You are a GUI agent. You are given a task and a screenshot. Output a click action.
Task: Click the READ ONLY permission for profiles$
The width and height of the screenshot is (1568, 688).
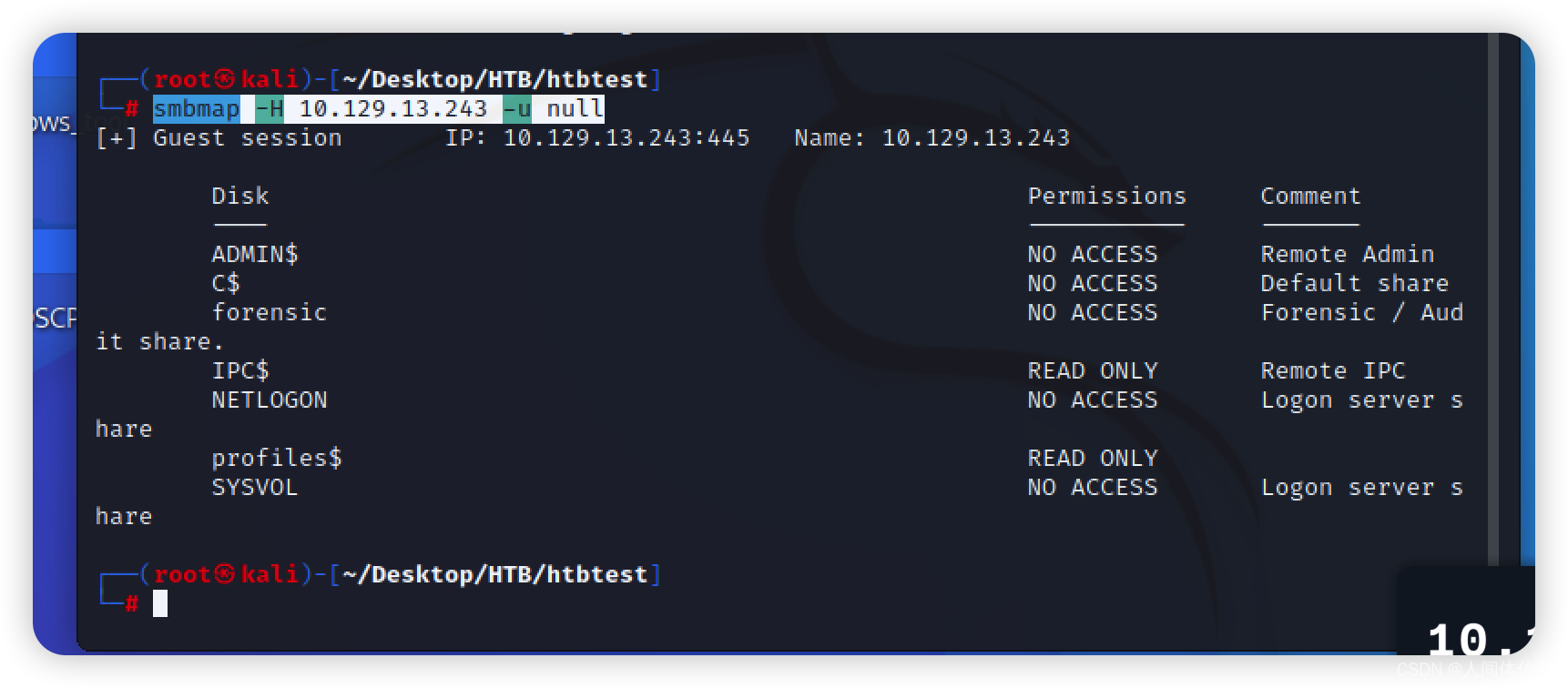1093,458
